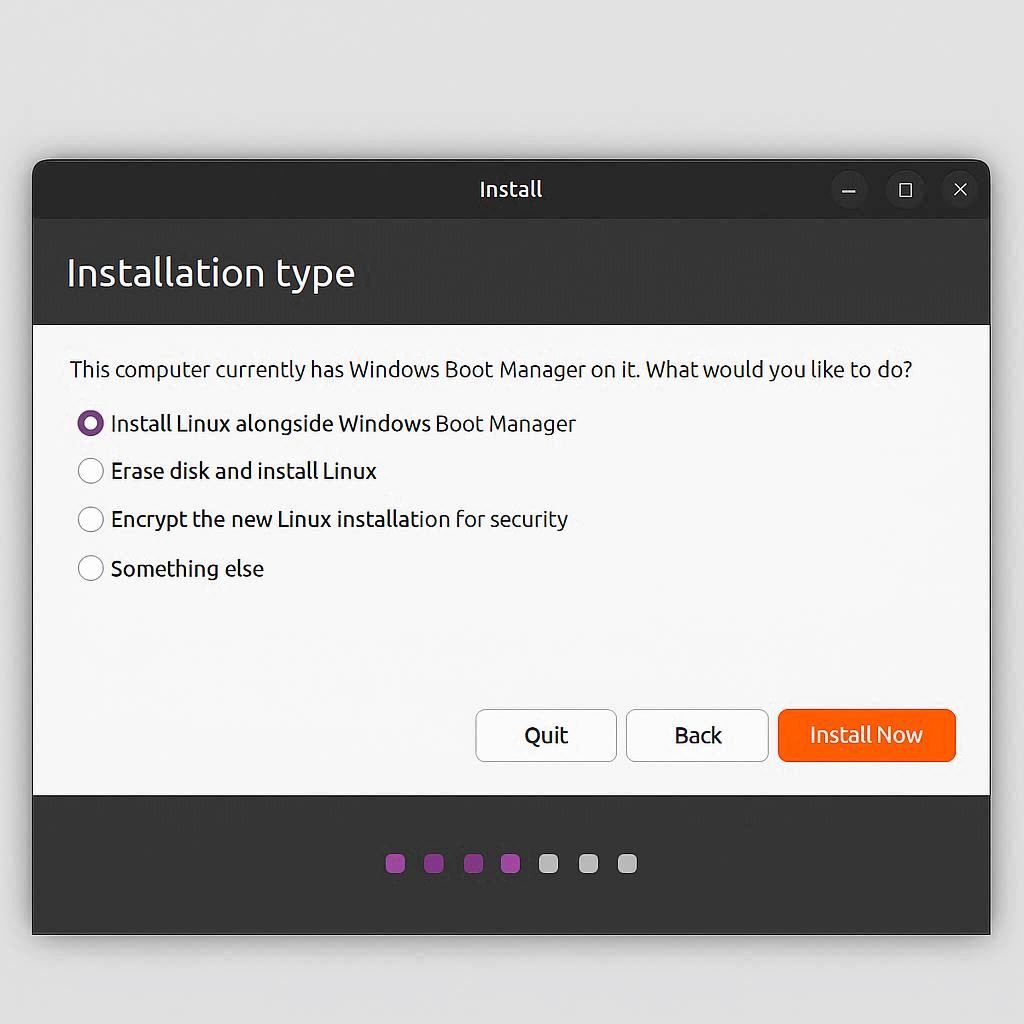Click the first gray progress dot
1024x1024 pixels.
(548, 863)
